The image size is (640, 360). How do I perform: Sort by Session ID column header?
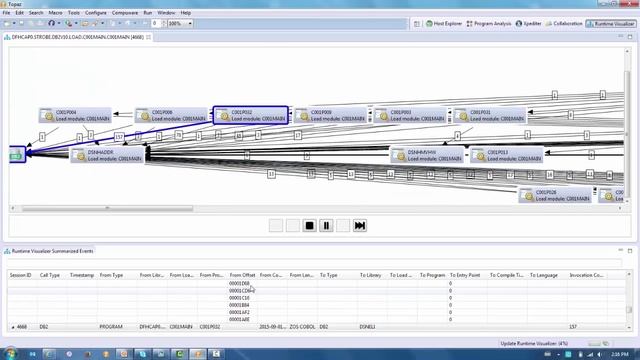pos(20,275)
